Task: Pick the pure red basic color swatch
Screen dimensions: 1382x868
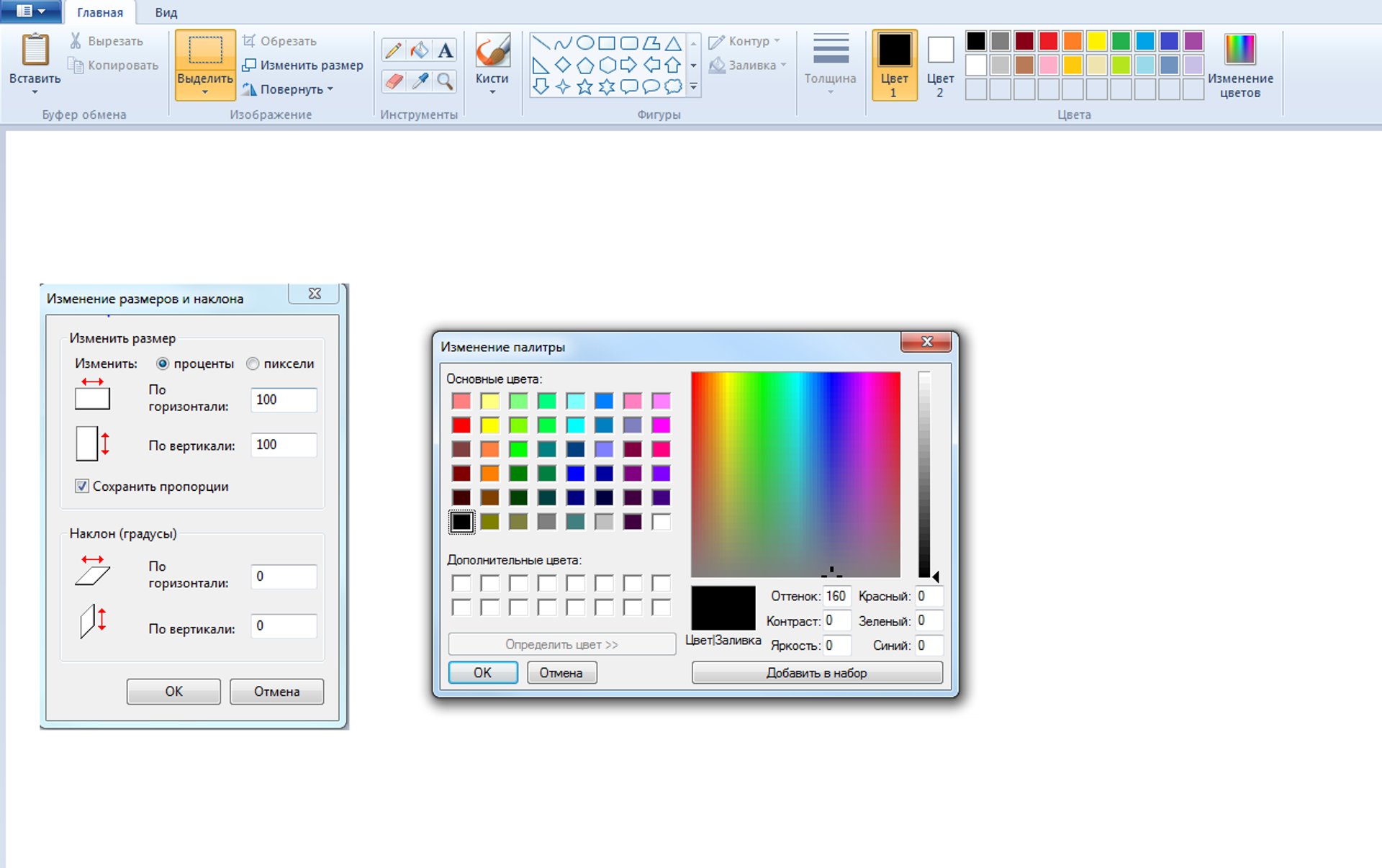Action: [461, 425]
